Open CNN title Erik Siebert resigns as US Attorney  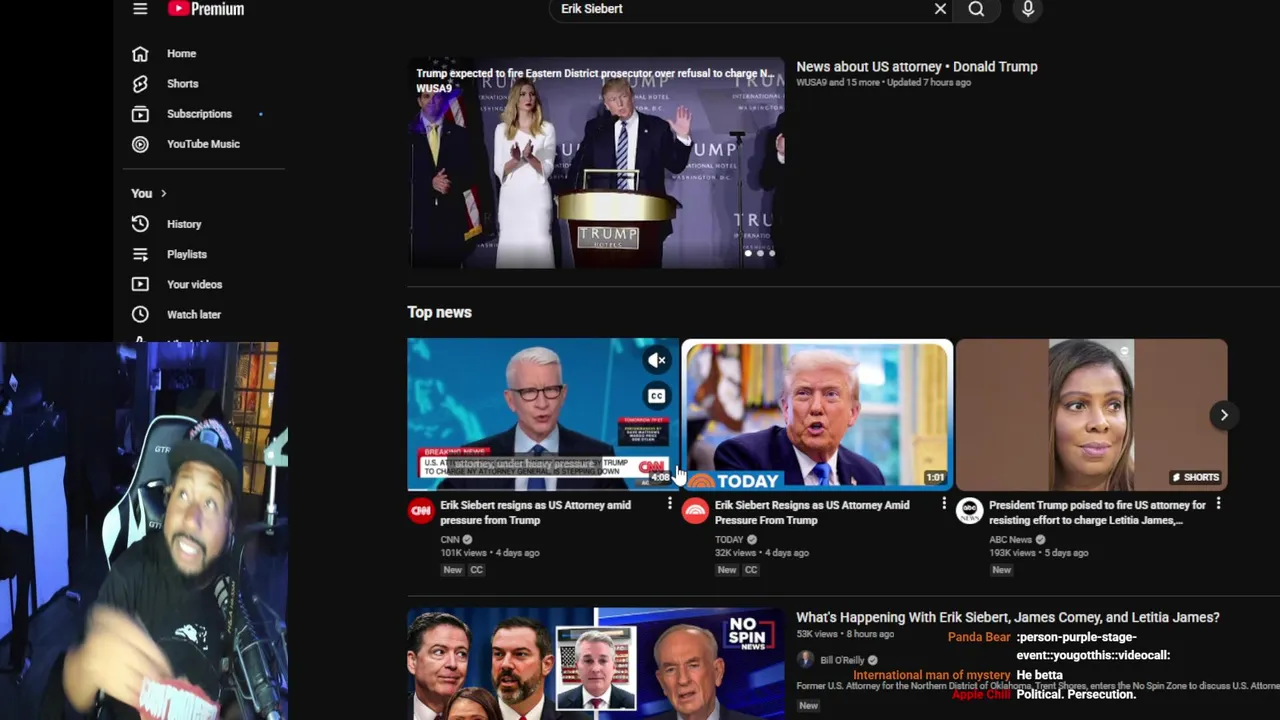(x=536, y=512)
